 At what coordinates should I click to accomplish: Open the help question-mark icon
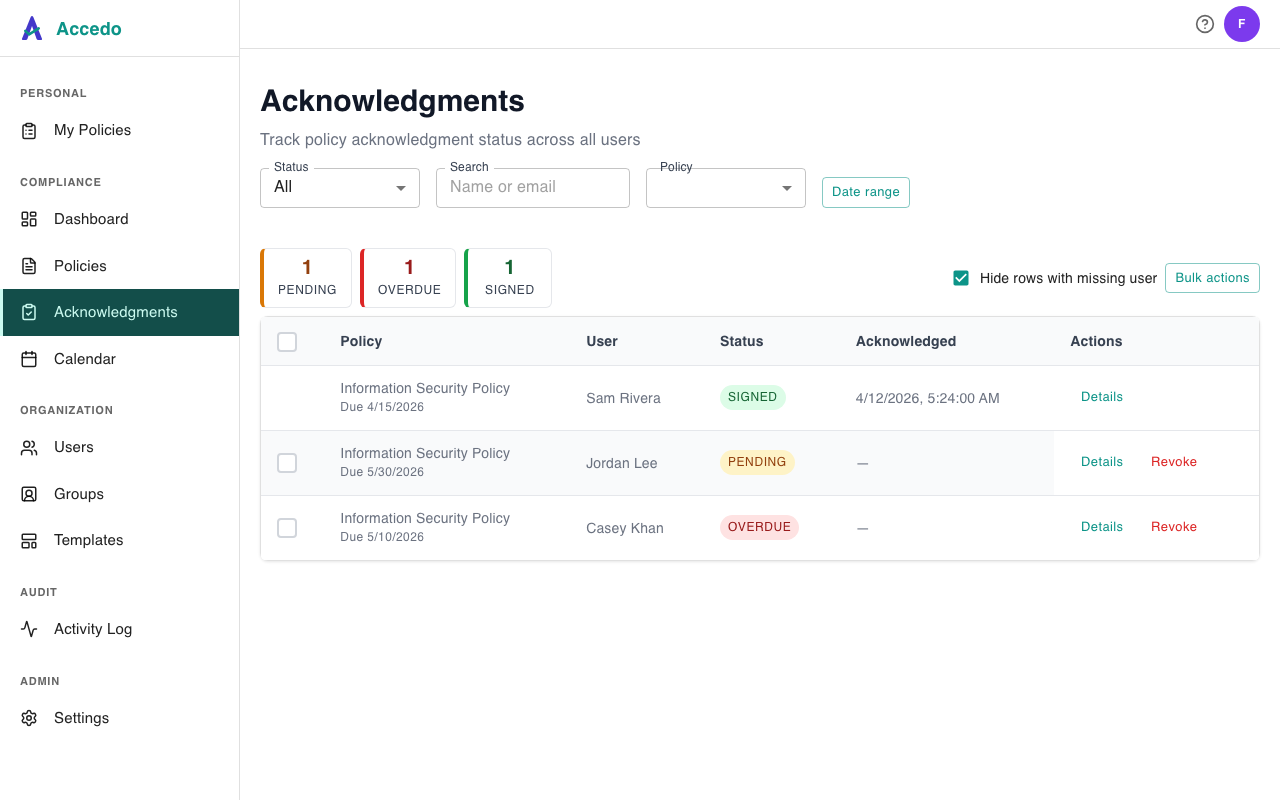click(1205, 24)
